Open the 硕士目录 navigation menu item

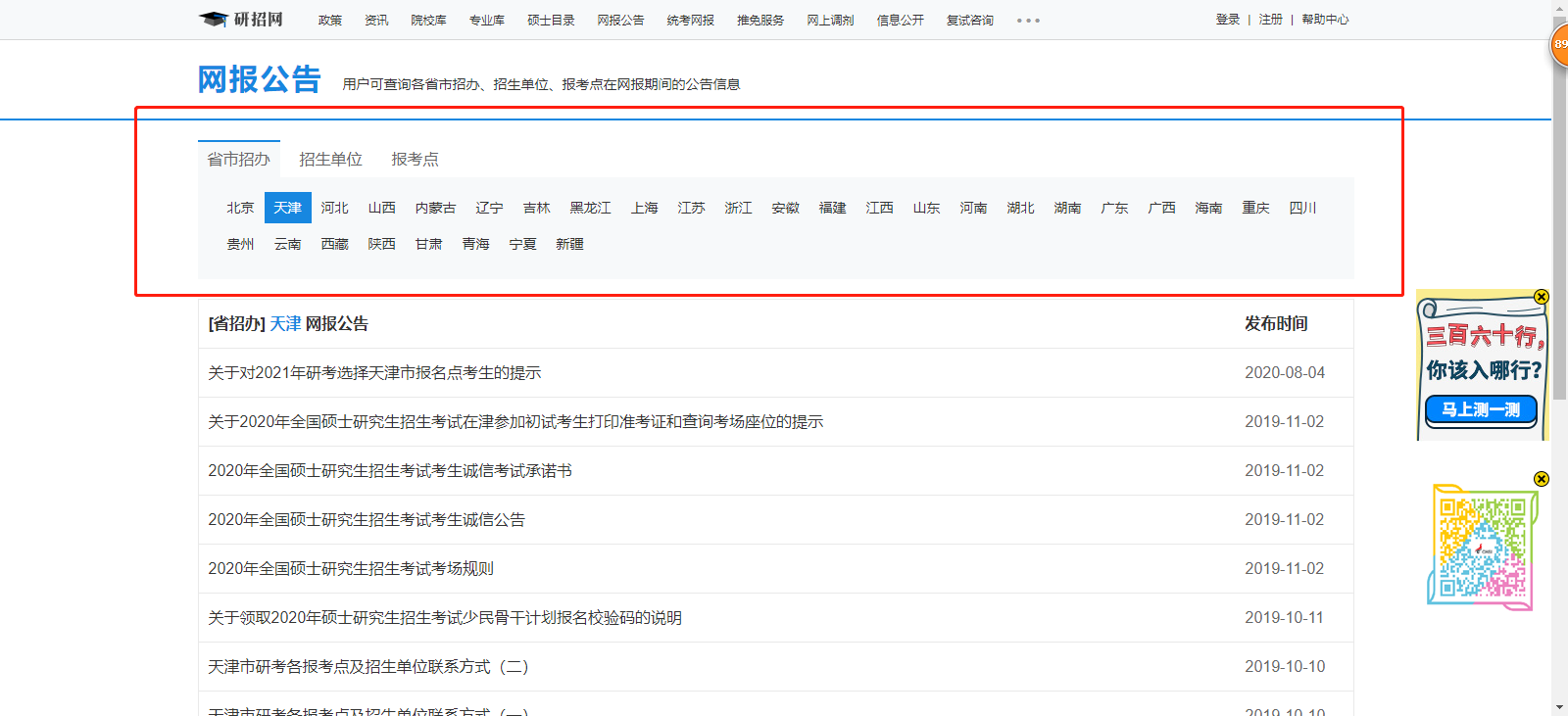click(551, 20)
